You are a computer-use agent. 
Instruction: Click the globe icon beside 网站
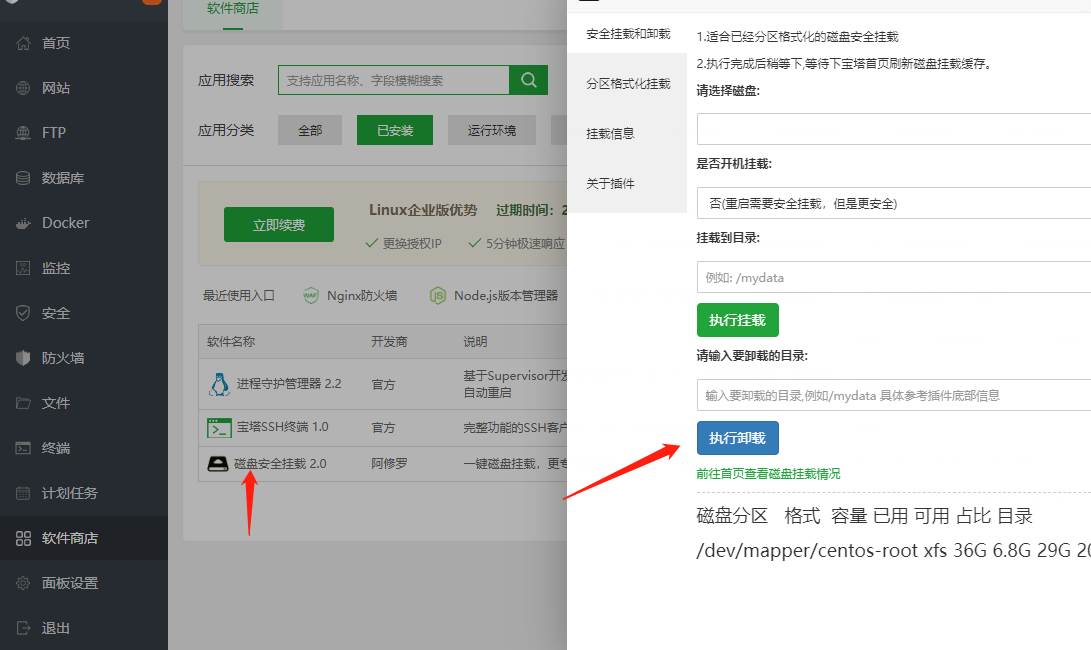(23, 88)
